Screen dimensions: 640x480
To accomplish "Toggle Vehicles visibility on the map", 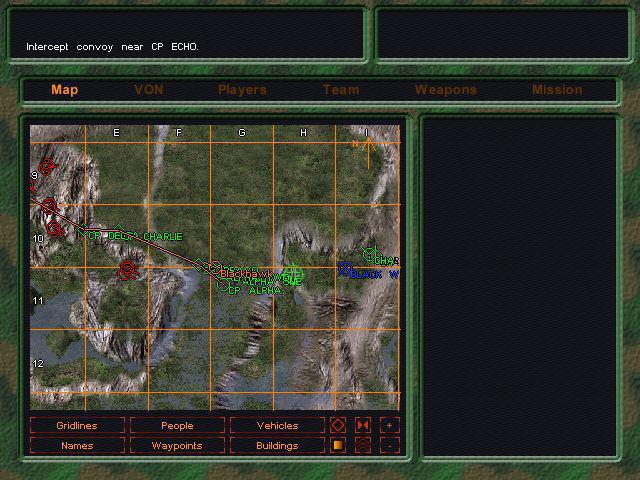I will (277, 425).
